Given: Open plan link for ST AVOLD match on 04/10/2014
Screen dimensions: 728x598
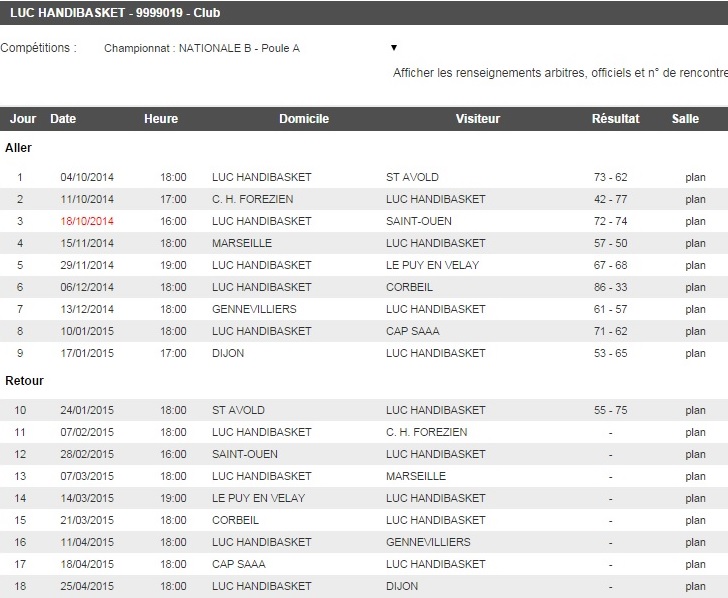Looking at the screenshot, I should (696, 177).
